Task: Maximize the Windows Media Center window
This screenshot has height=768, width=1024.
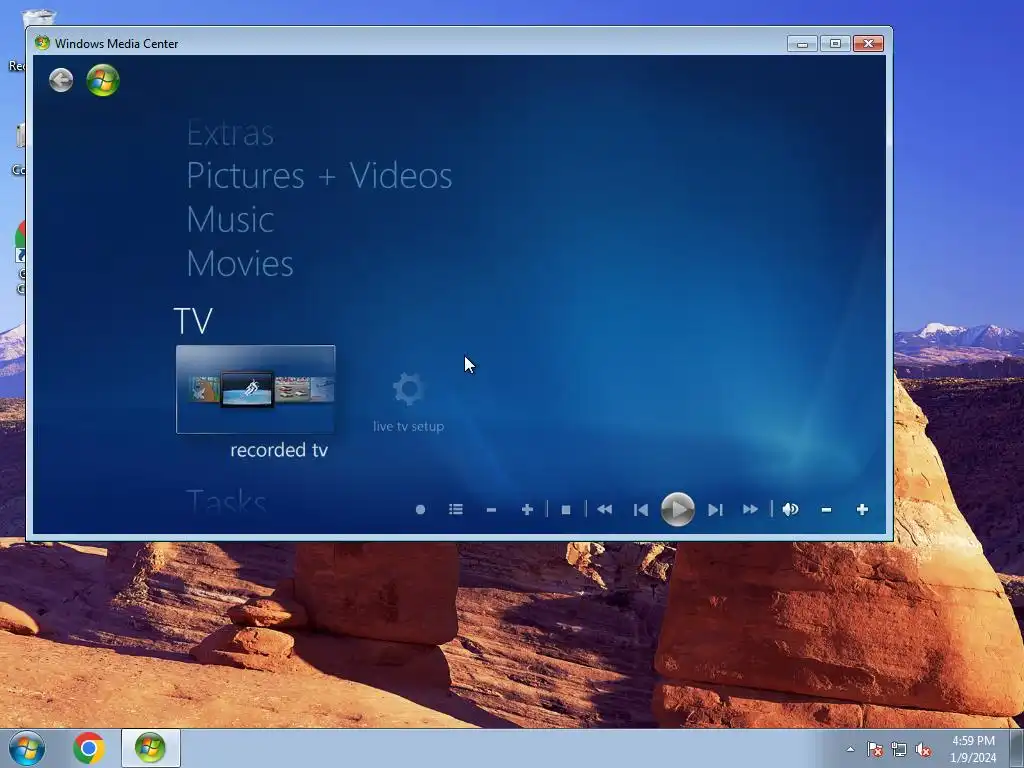Action: (x=835, y=44)
